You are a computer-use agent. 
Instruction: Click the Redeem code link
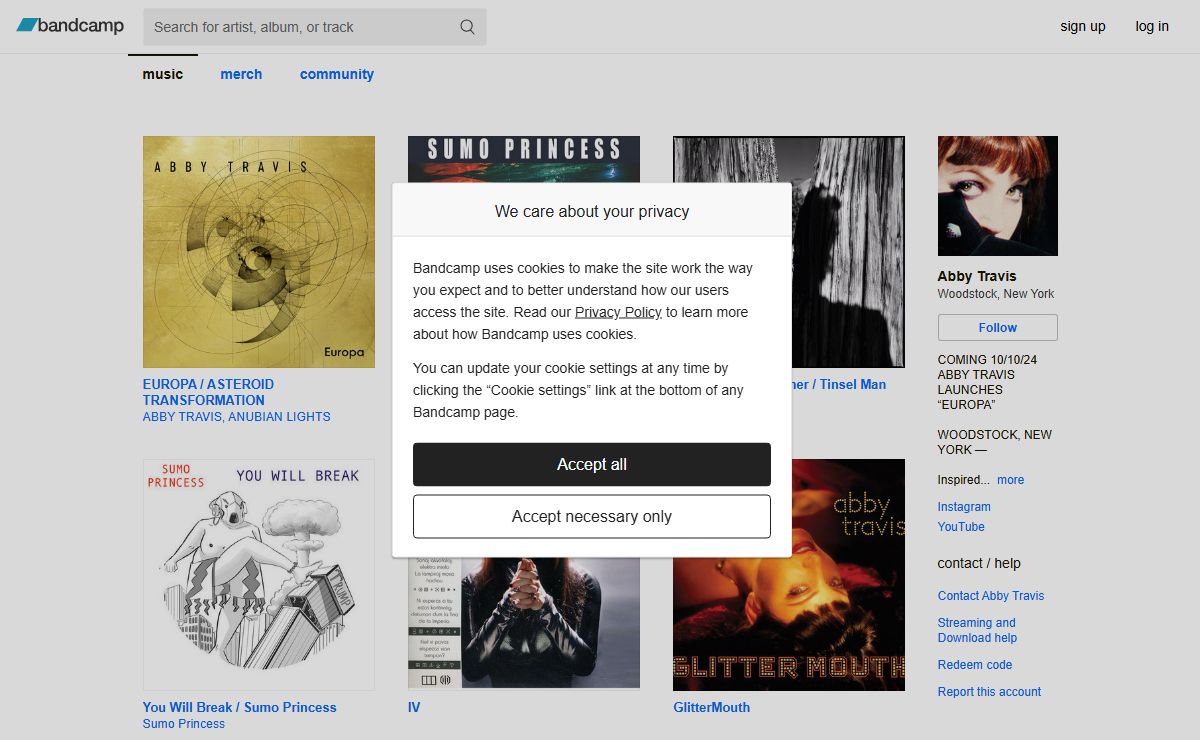975,665
